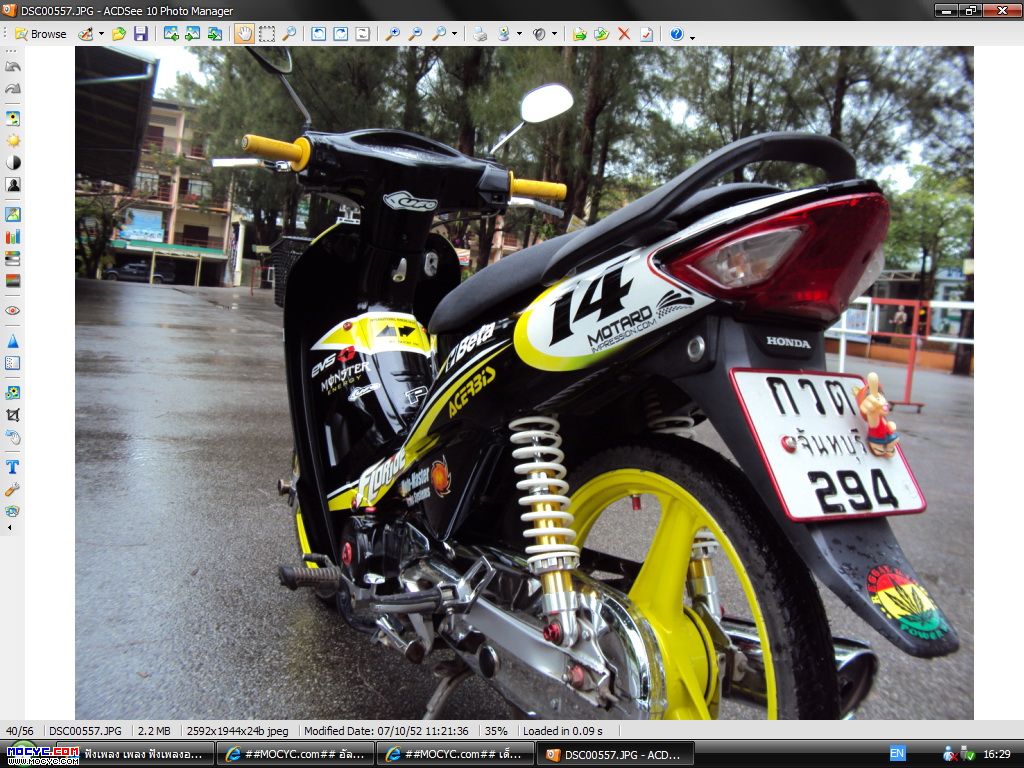This screenshot has width=1024, height=768.
Task: Click the Zoom In icon
Action: pyautogui.click(x=392, y=34)
